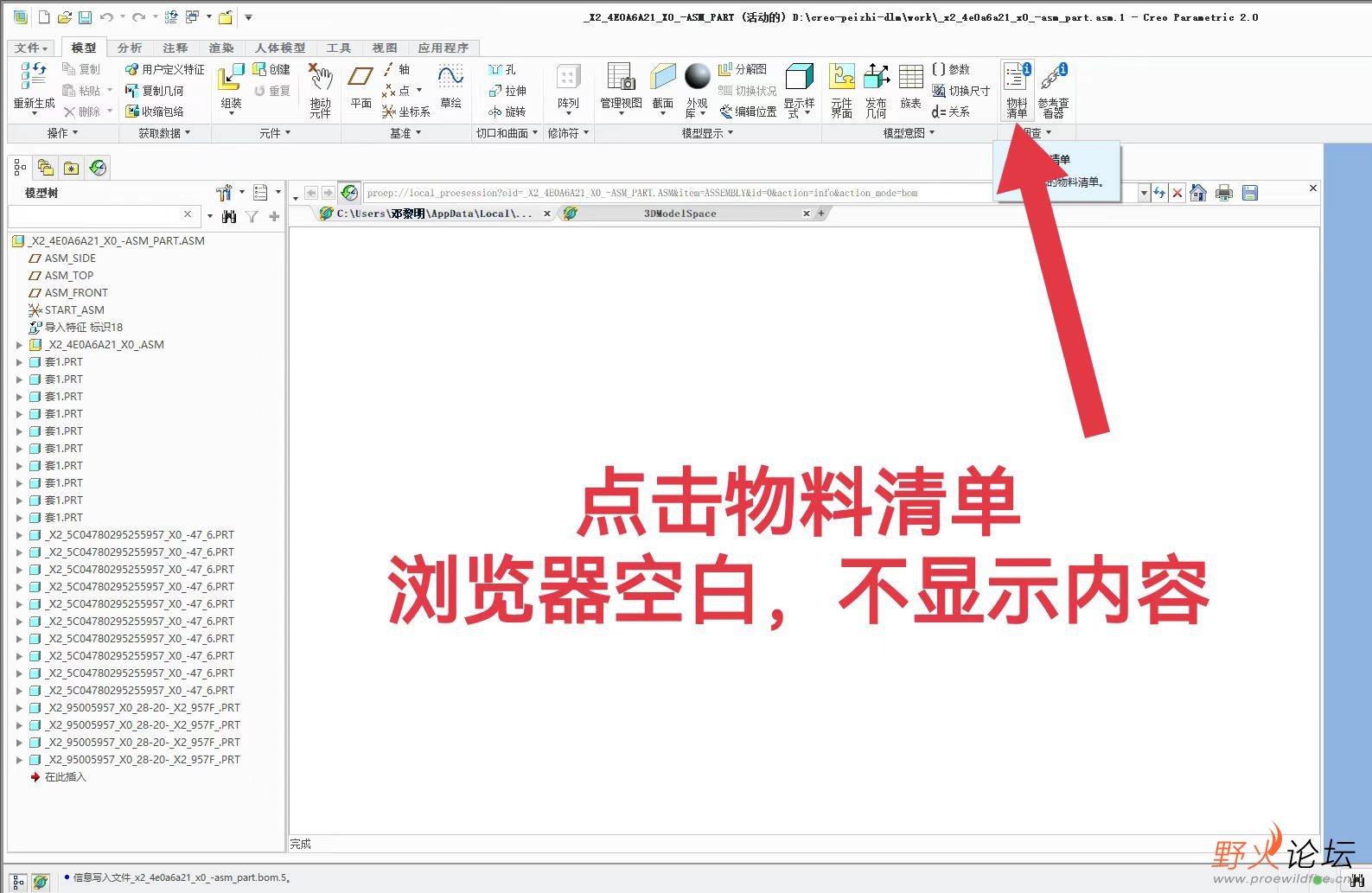Expand the 获取数据 group dropdown
The height and width of the screenshot is (893, 1372).
[x=164, y=133]
